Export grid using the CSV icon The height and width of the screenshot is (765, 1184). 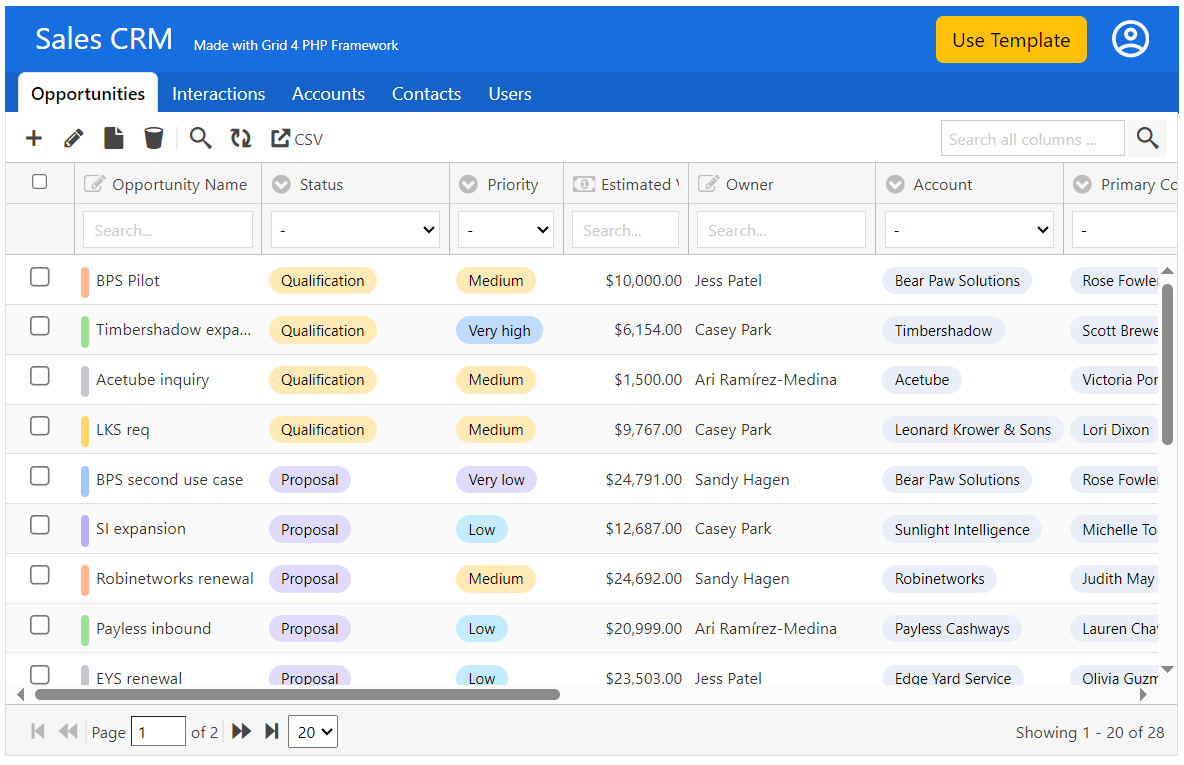pyautogui.click(x=297, y=139)
